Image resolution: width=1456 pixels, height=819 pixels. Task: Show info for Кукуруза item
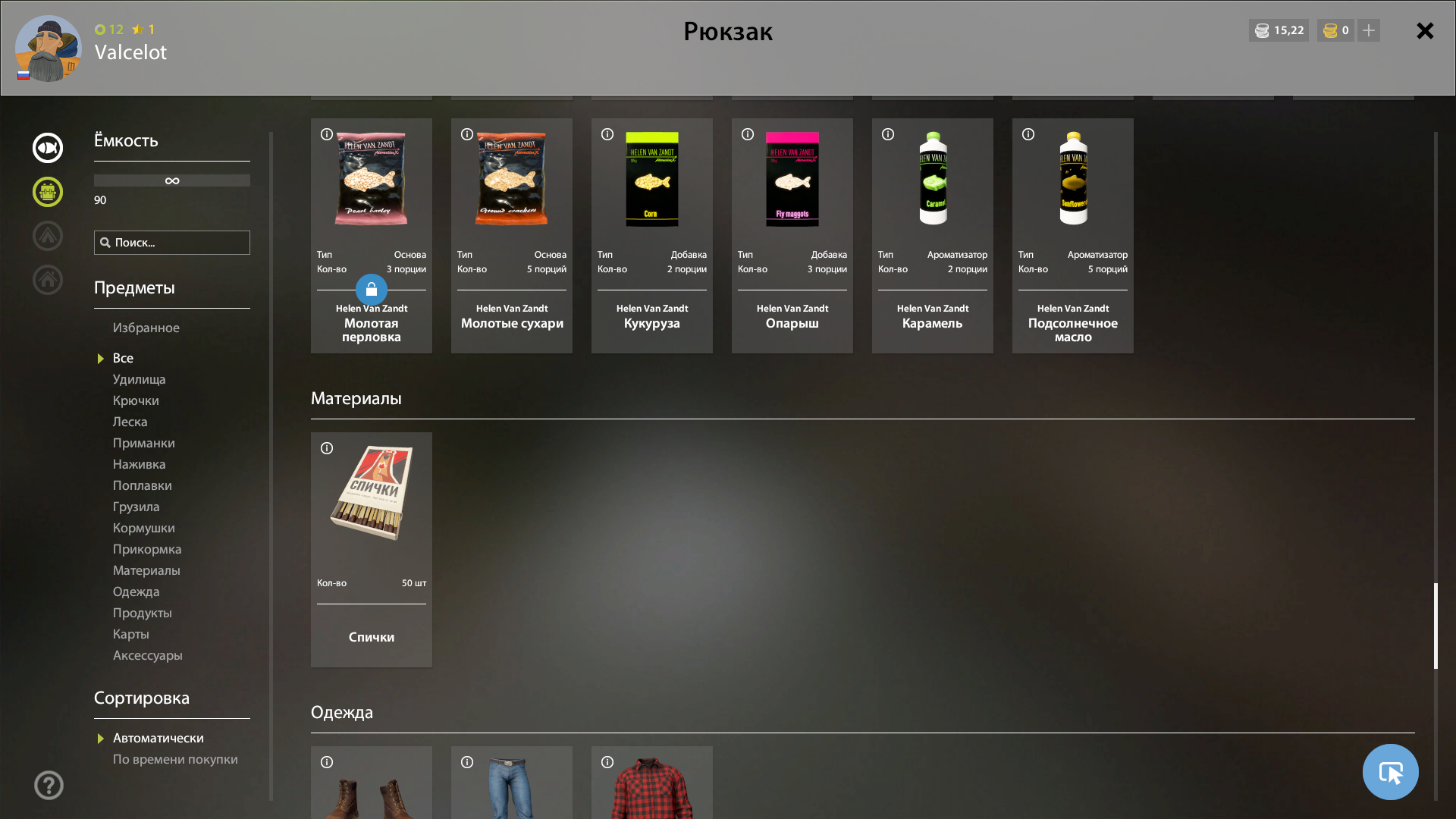point(607,134)
